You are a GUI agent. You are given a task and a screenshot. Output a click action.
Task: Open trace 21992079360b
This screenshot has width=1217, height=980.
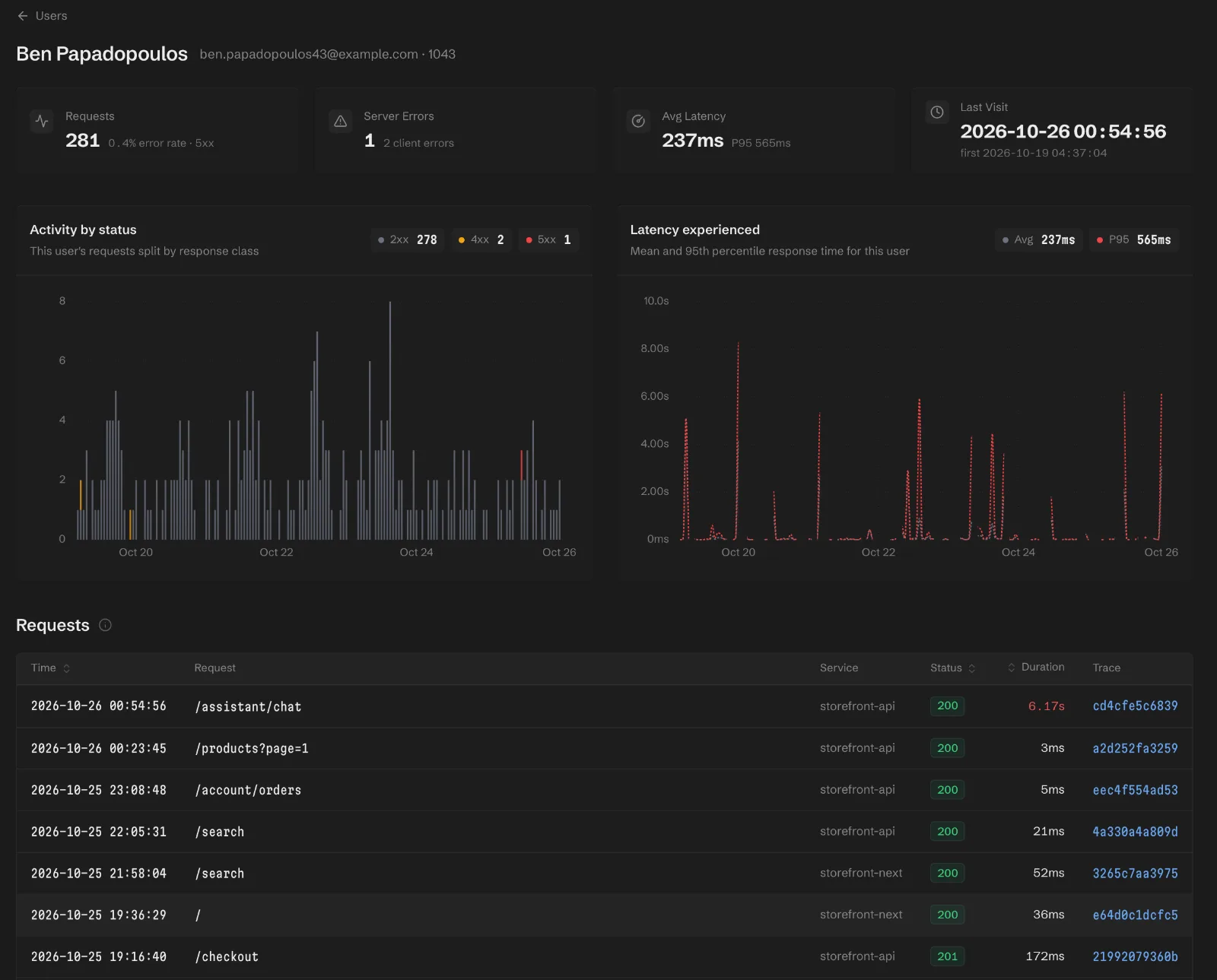tap(1135, 956)
